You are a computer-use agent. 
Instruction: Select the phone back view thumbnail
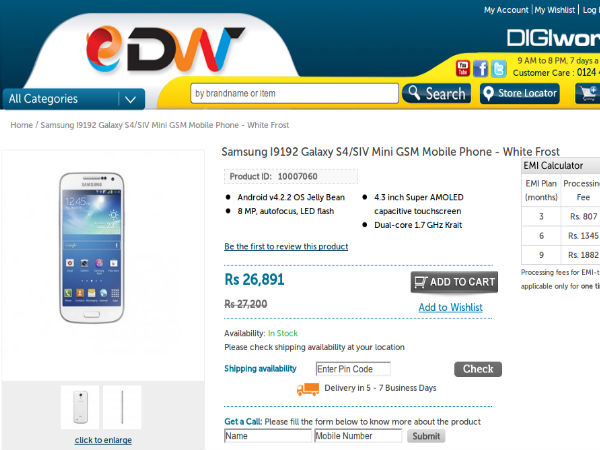[x=80, y=407]
